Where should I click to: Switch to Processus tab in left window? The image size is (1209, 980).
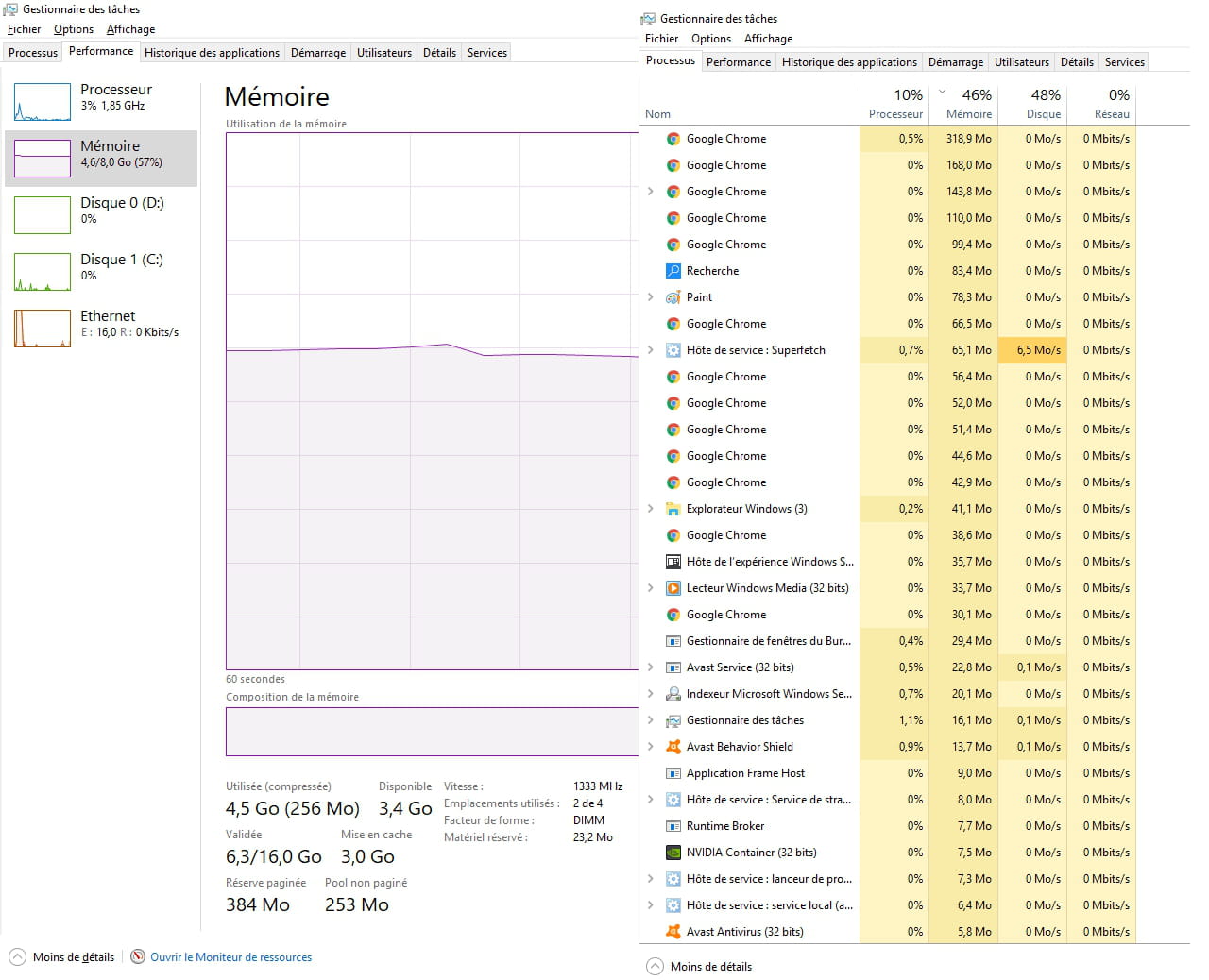[x=33, y=53]
